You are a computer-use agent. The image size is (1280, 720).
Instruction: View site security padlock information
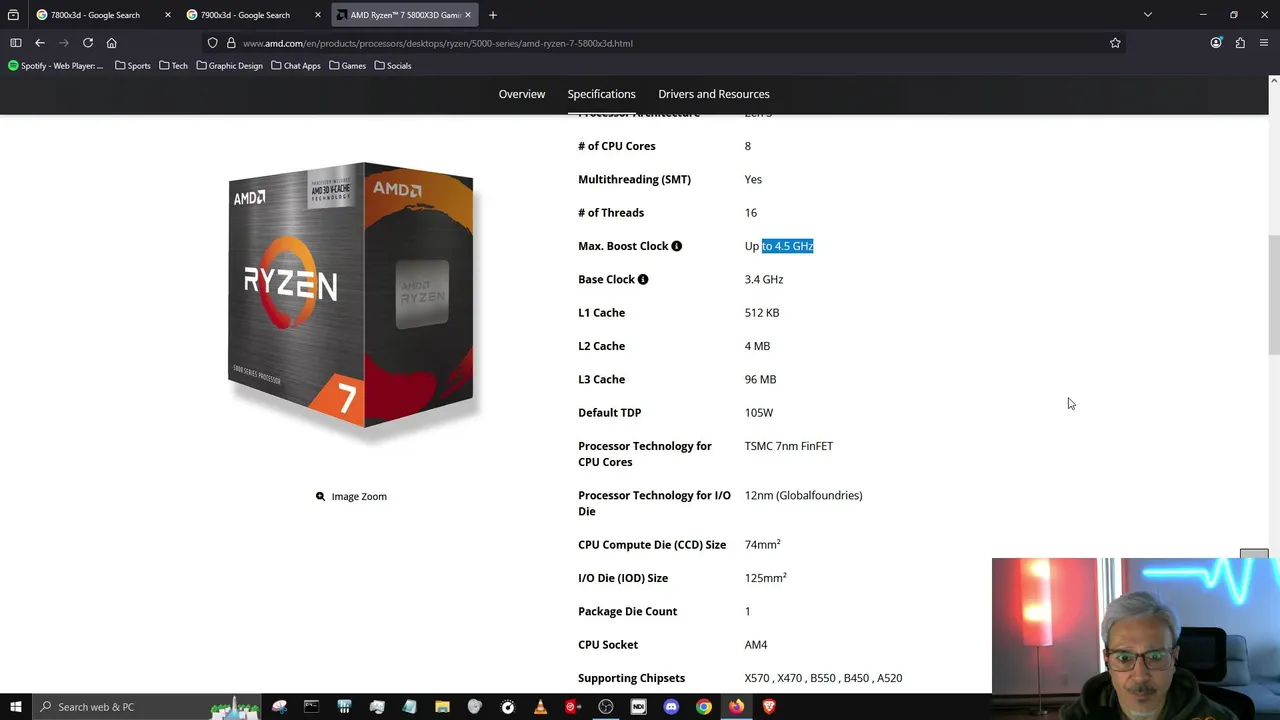point(231,43)
